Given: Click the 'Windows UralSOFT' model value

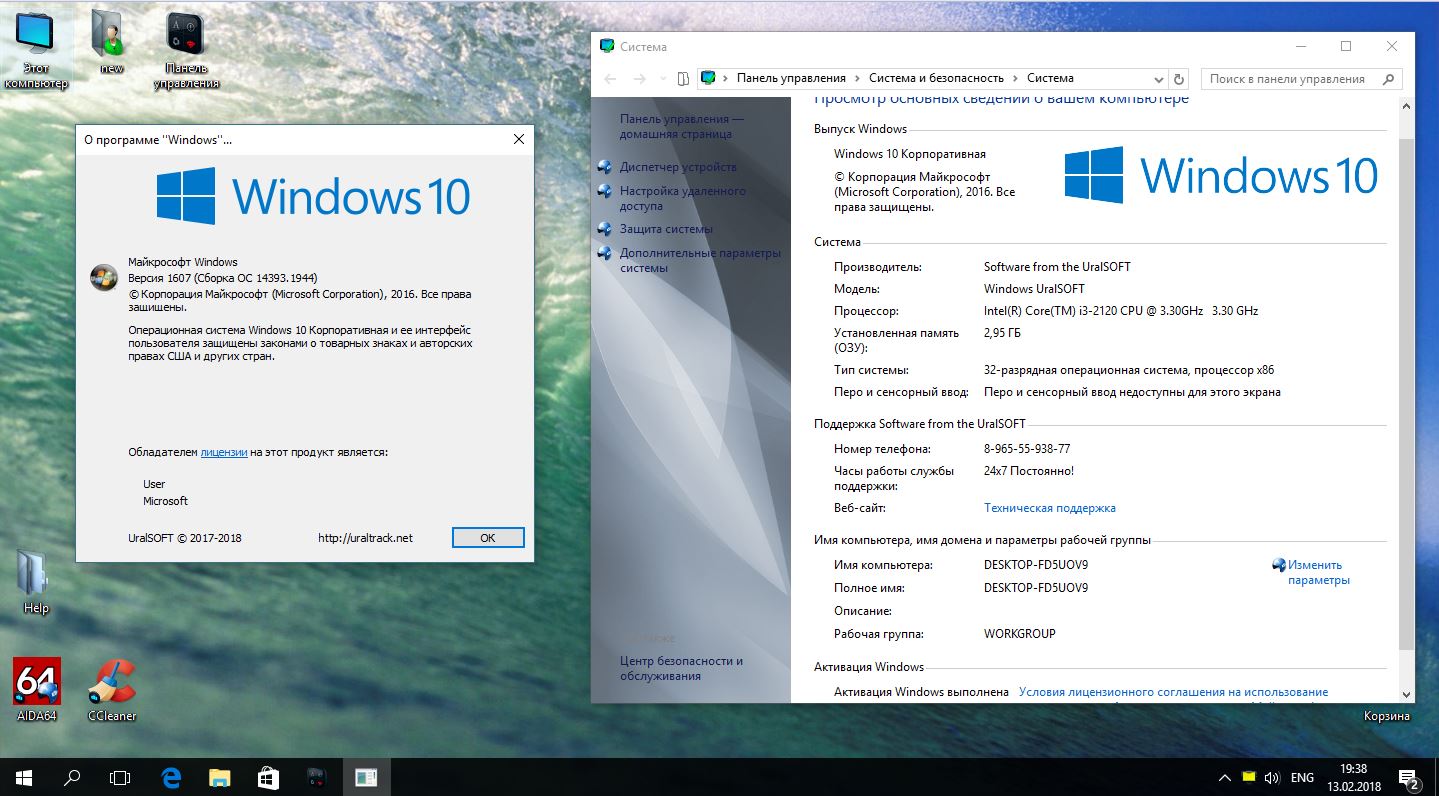Looking at the screenshot, I should 1034,289.
